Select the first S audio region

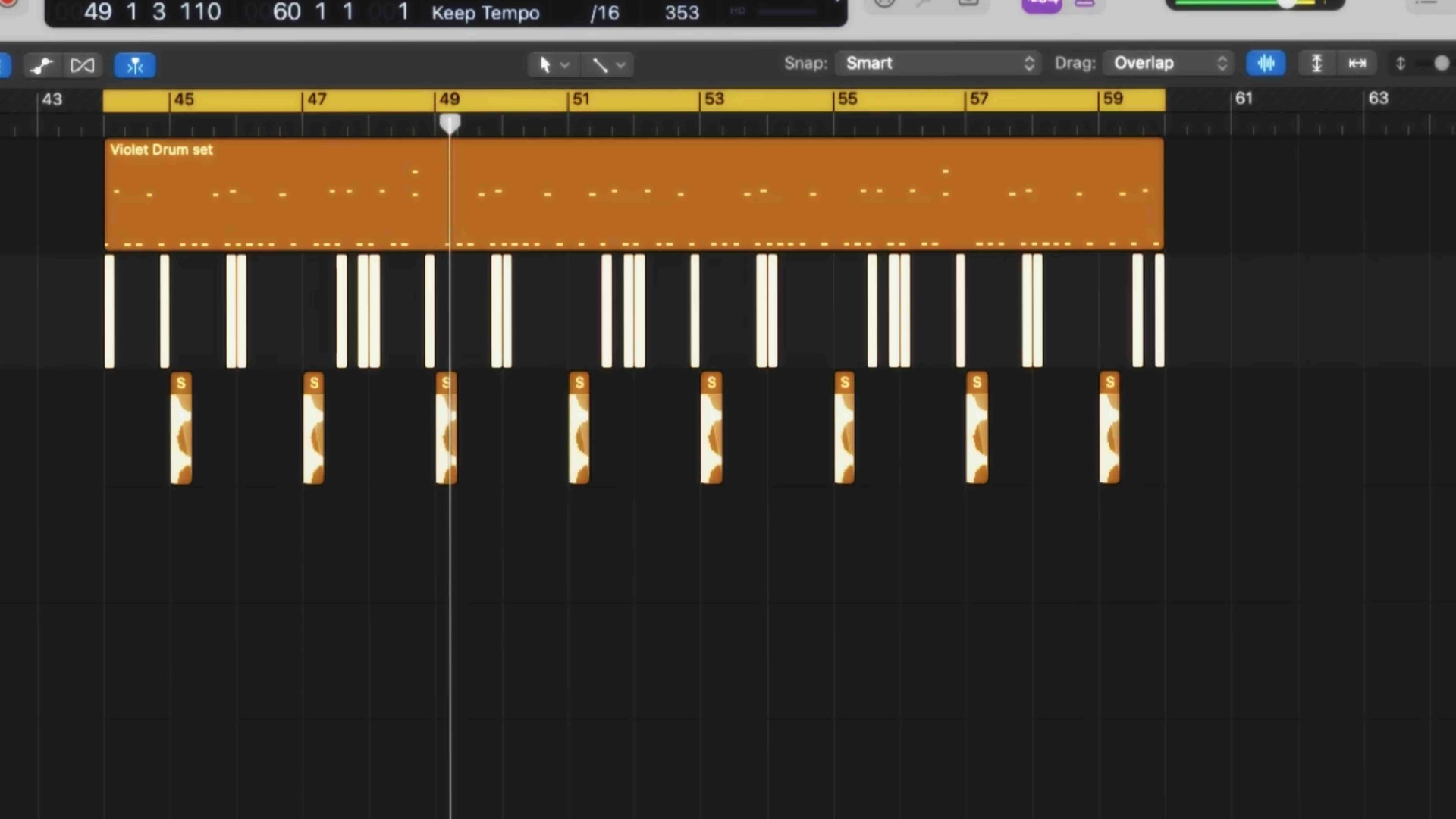tap(181, 428)
